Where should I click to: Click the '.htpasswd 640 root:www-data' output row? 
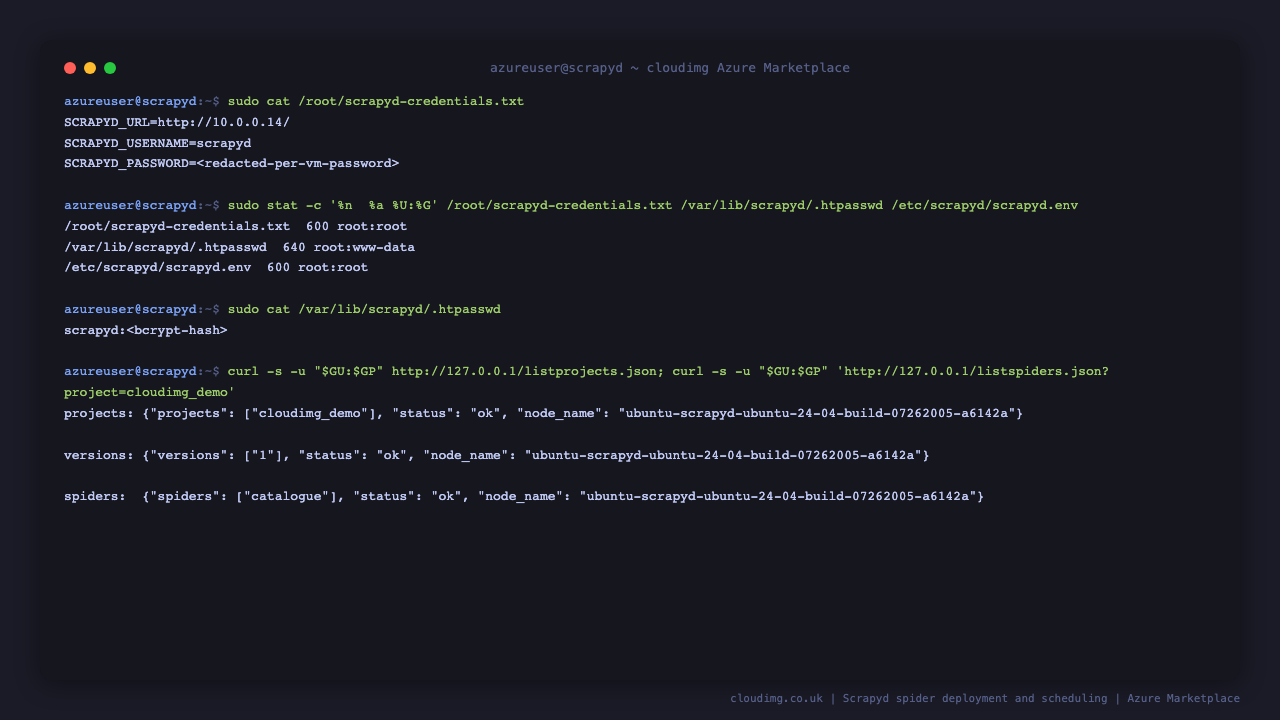(240, 247)
